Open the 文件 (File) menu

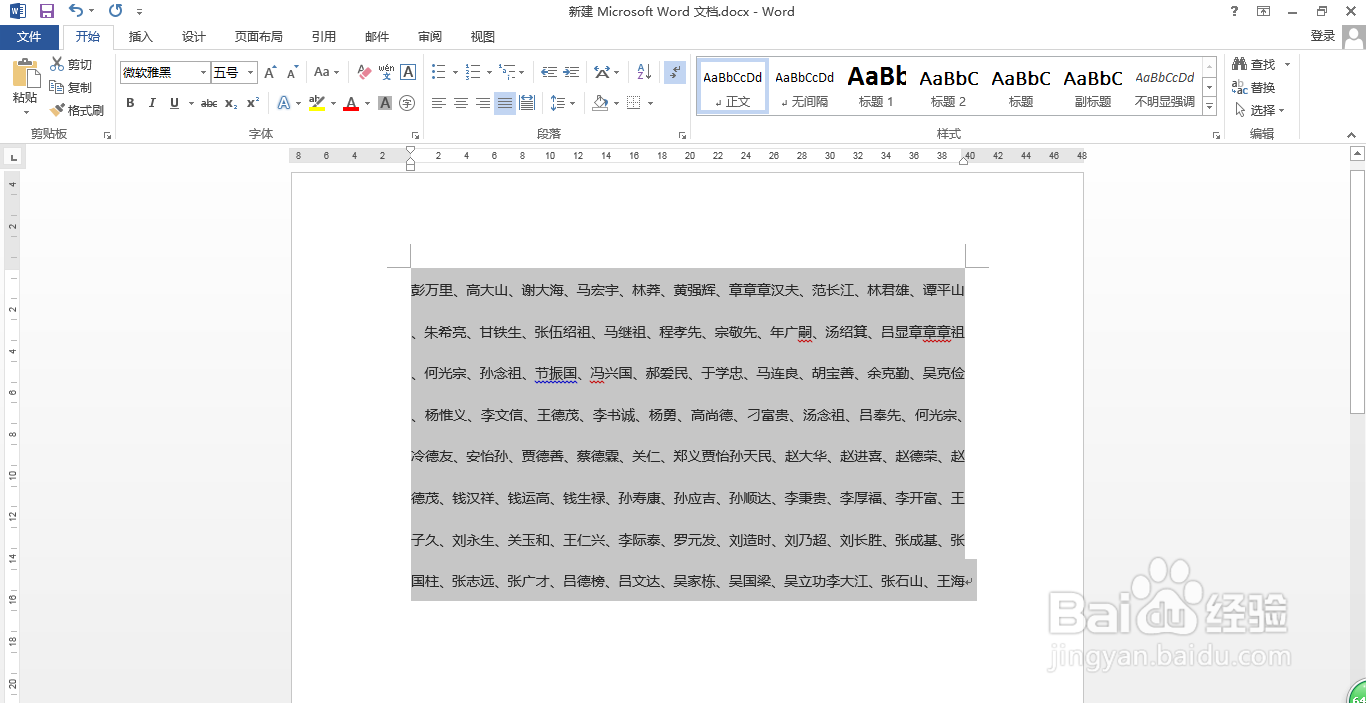(30, 36)
